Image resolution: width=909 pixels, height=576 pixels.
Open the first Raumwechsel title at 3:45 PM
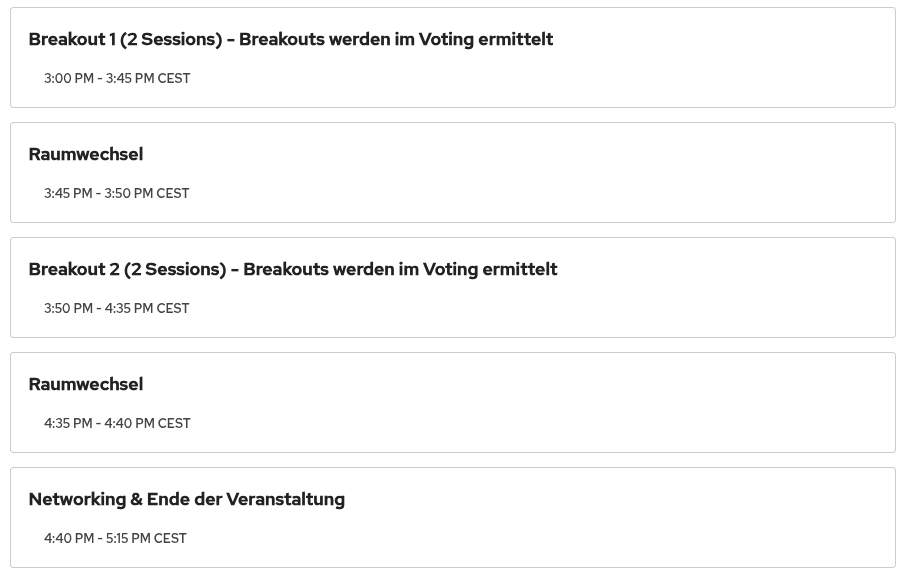tap(86, 154)
